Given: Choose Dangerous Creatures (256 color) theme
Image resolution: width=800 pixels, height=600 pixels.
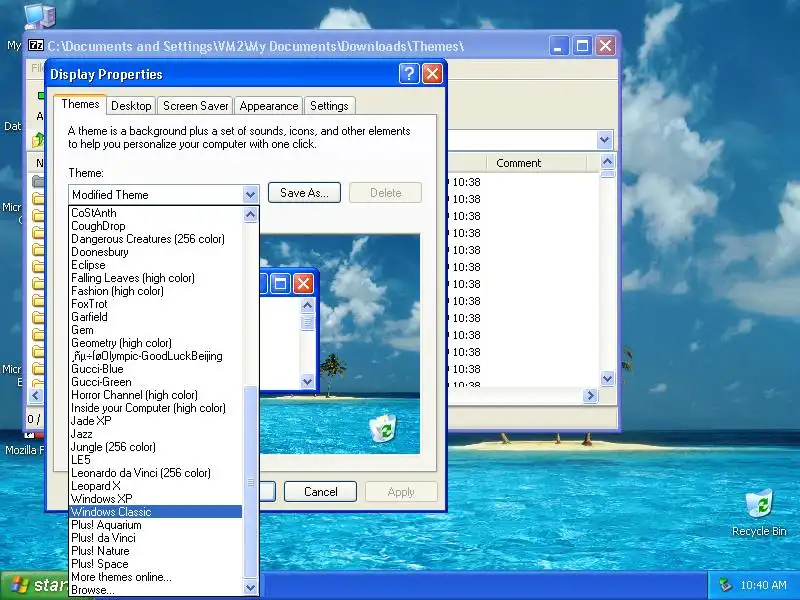Looking at the screenshot, I should [156, 239].
